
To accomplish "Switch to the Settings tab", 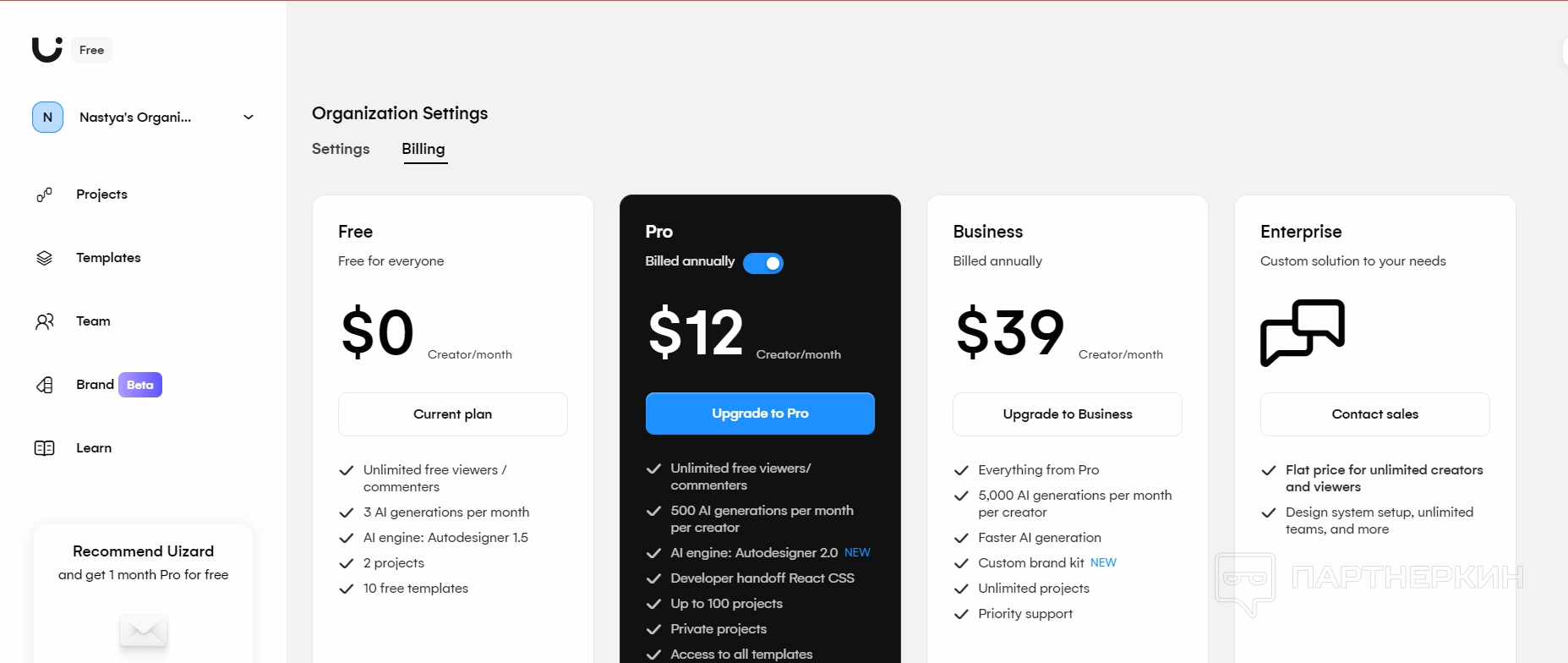I will pos(341,149).
